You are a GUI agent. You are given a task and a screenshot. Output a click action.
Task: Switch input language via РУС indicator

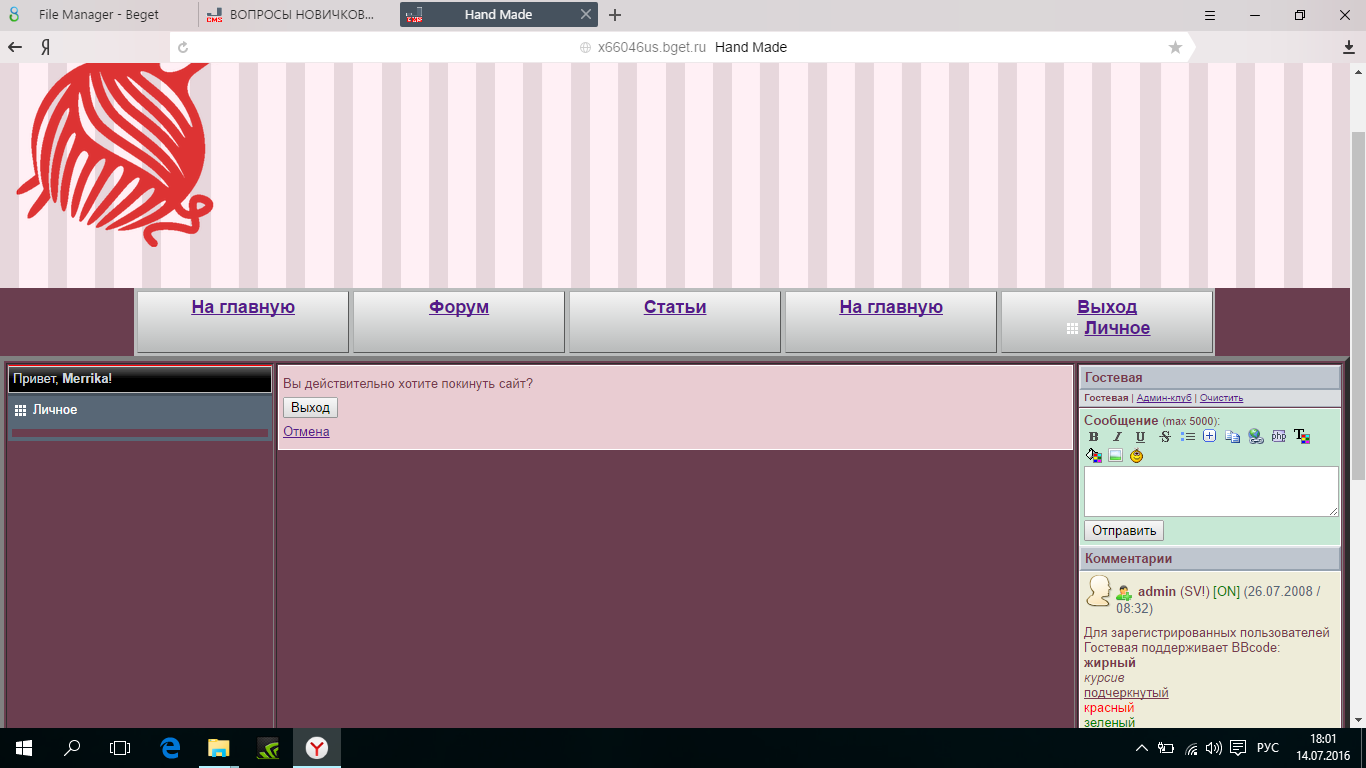coord(1267,748)
